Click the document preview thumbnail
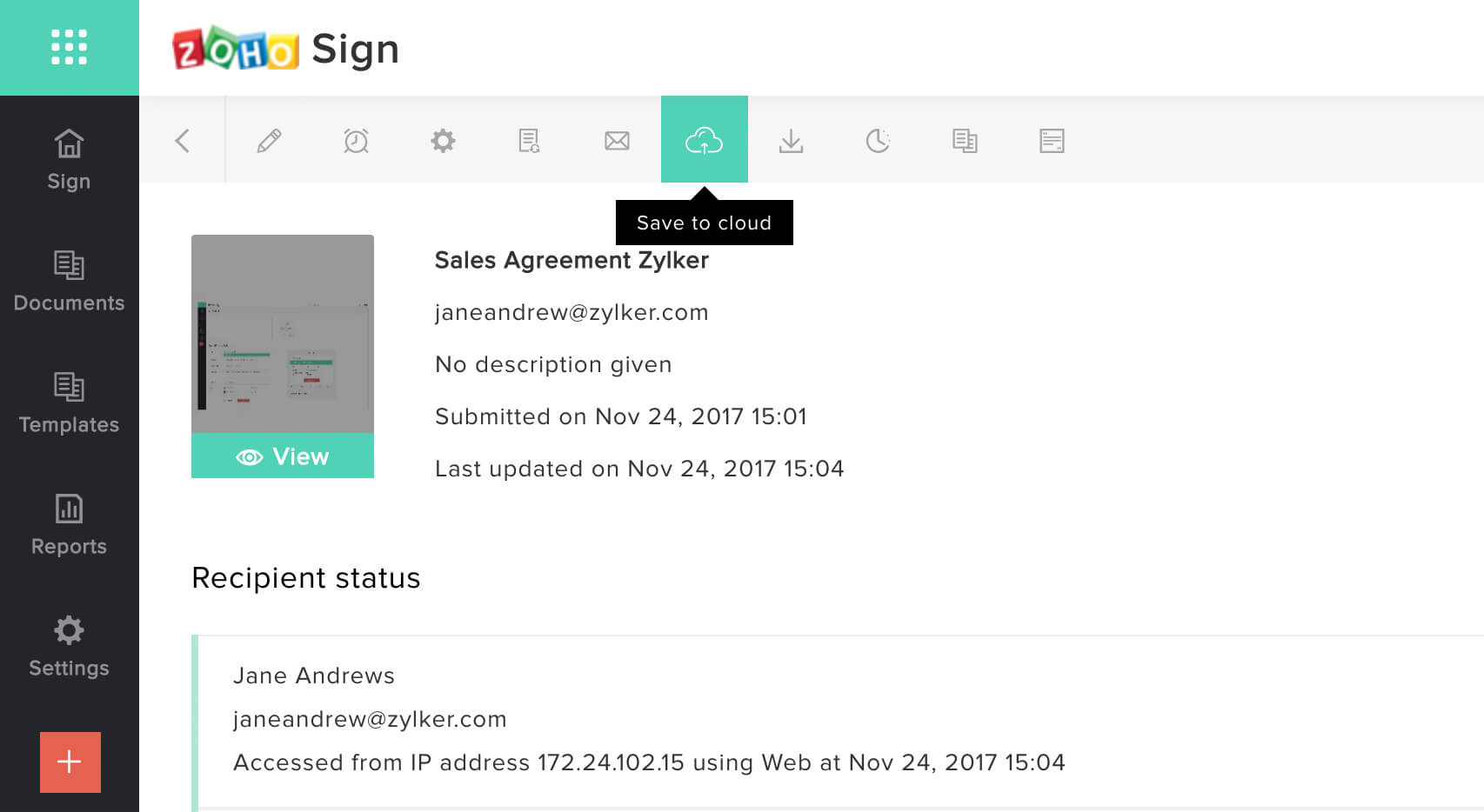Viewport: 1484px width, 812px height. pyautogui.click(x=283, y=335)
